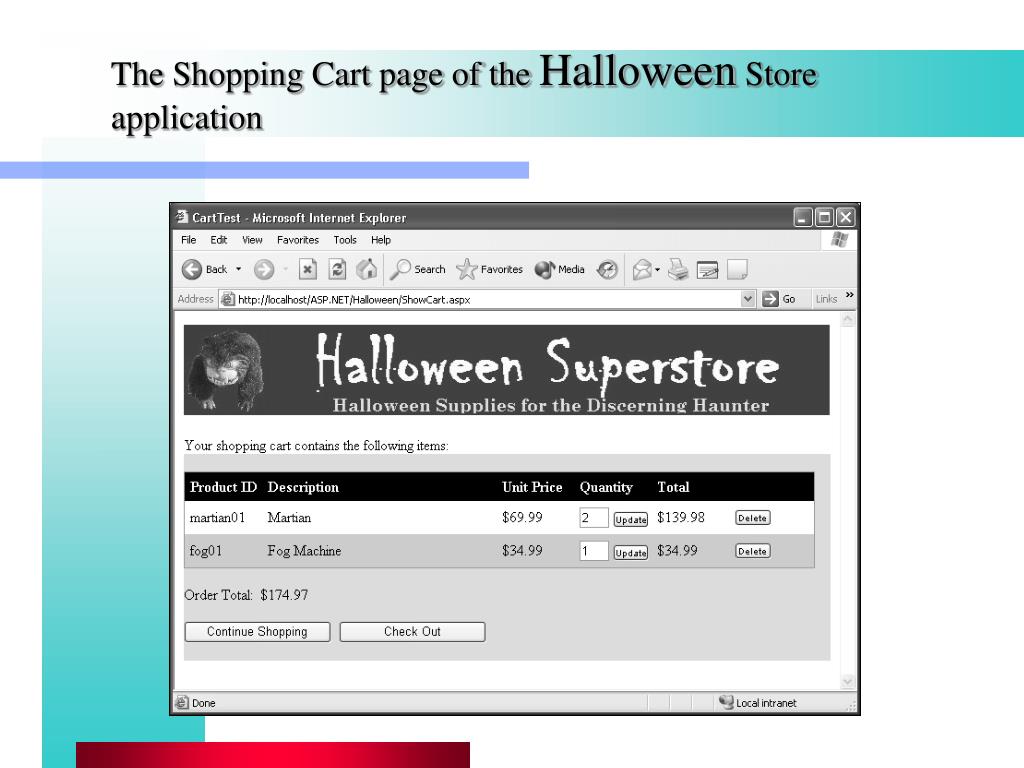1024x768 pixels.
Task: Click the Check Out button
Action: [x=412, y=632]
